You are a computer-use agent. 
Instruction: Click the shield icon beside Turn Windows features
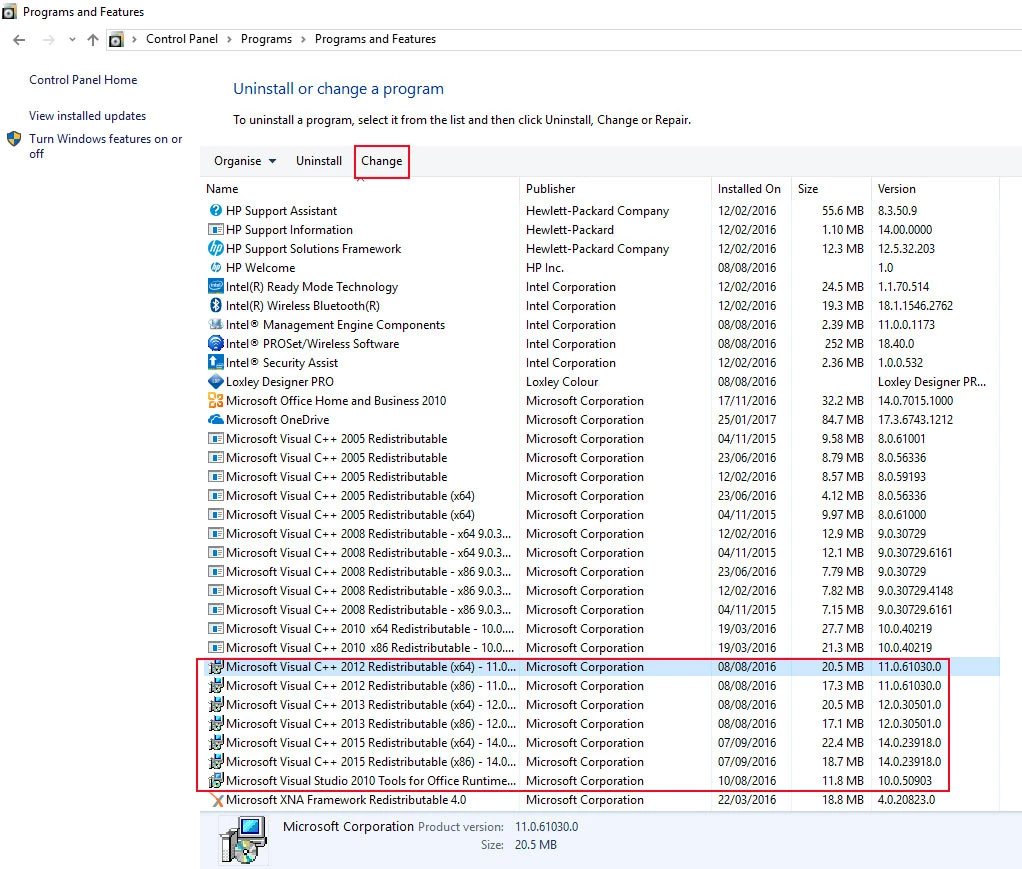14,139
